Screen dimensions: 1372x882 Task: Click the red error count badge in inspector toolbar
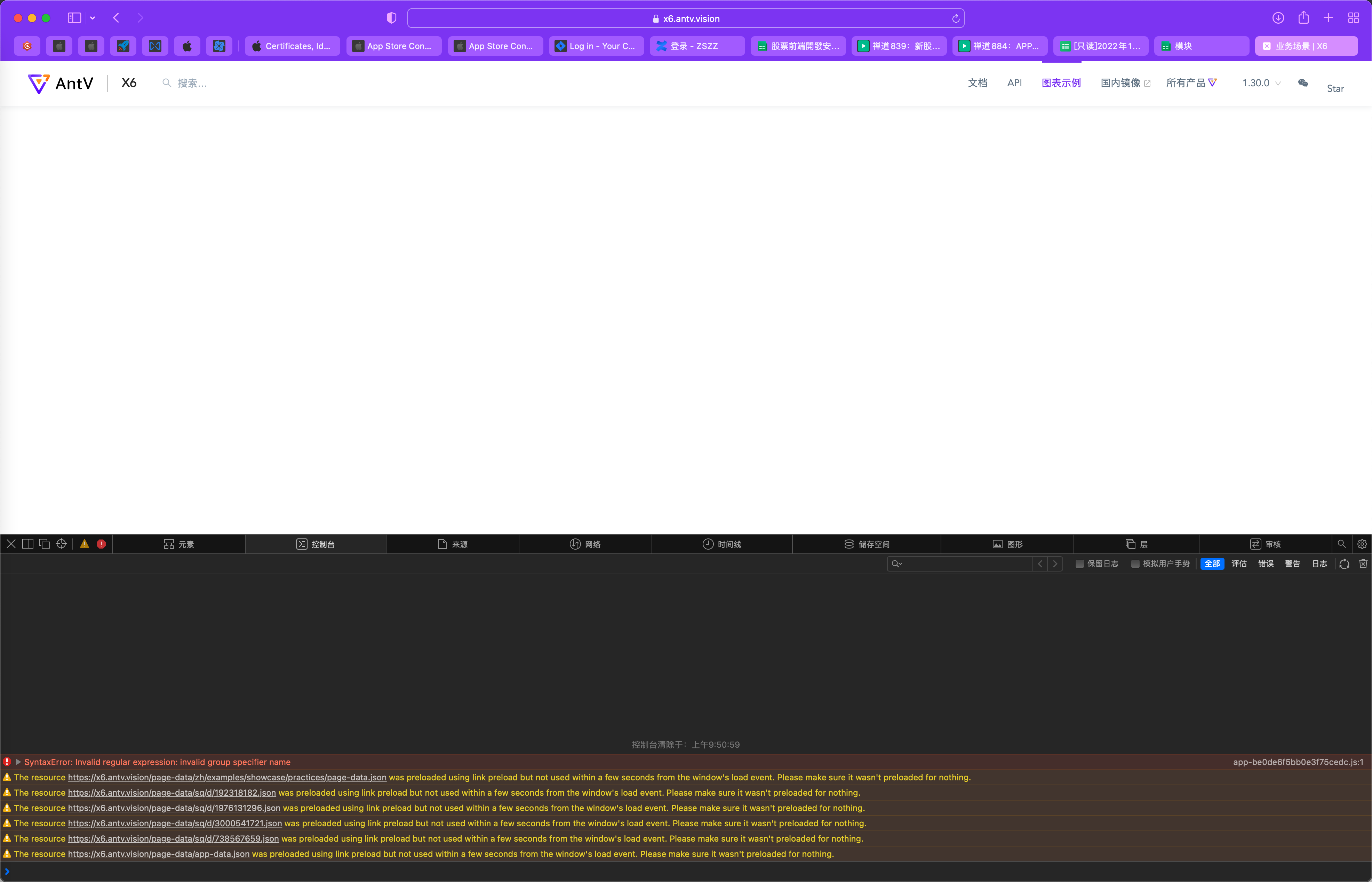tap(102, 544)
